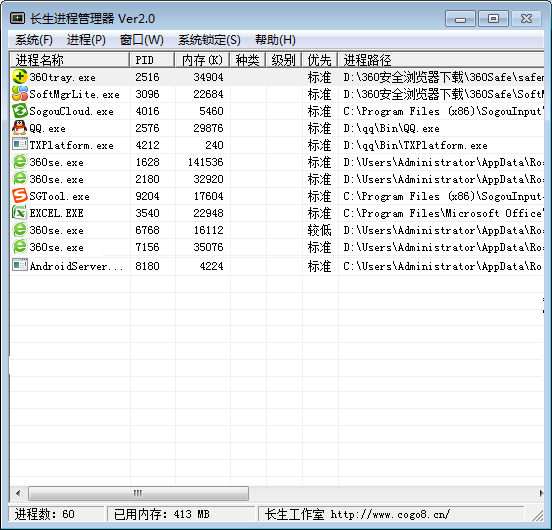Screen dimensions: 552x530
Task: Click the EXCEL.EXE icon
Action: click(20, 213)
